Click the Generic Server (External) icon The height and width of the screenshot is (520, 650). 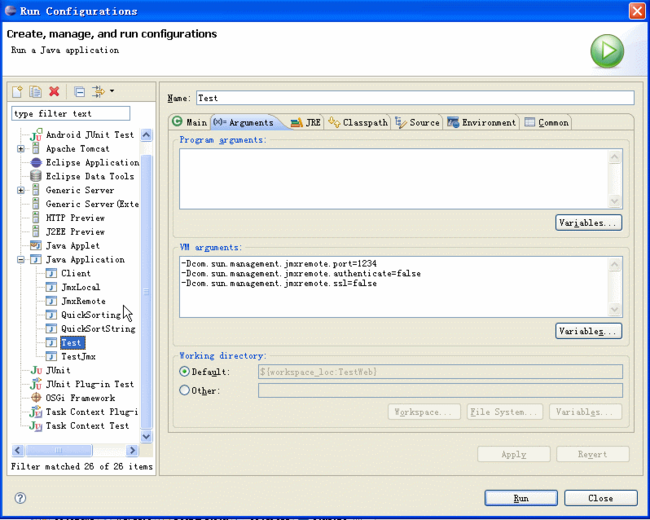tap(36, 204)
